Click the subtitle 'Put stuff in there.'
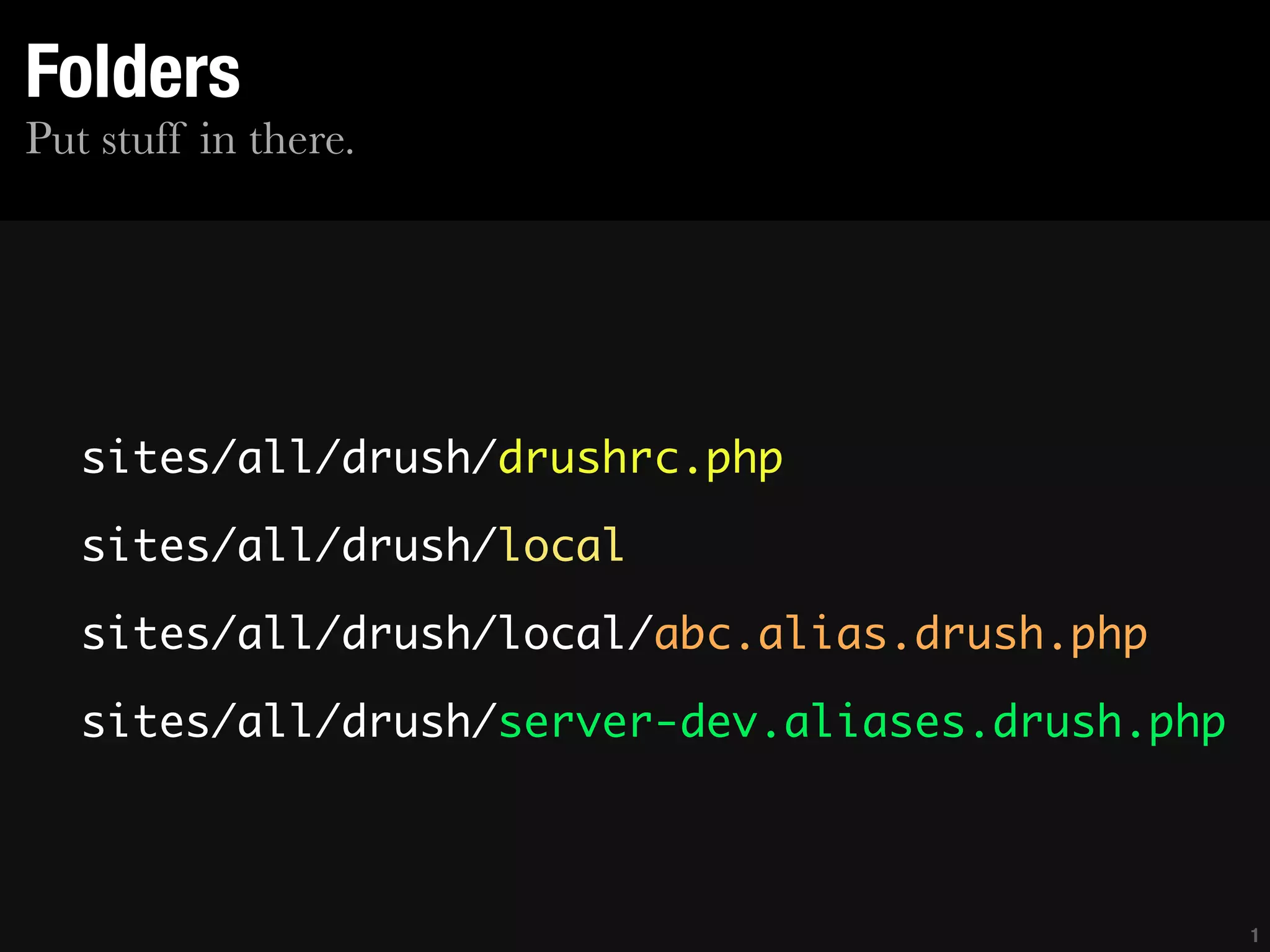This screenshot has height=952, width=1270. 189,139
